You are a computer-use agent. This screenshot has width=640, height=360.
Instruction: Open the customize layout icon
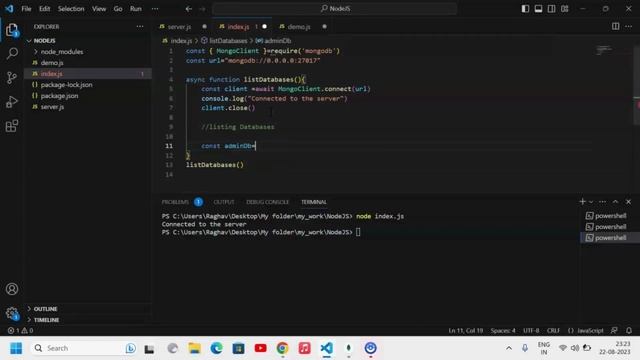(x=564, y=9)
